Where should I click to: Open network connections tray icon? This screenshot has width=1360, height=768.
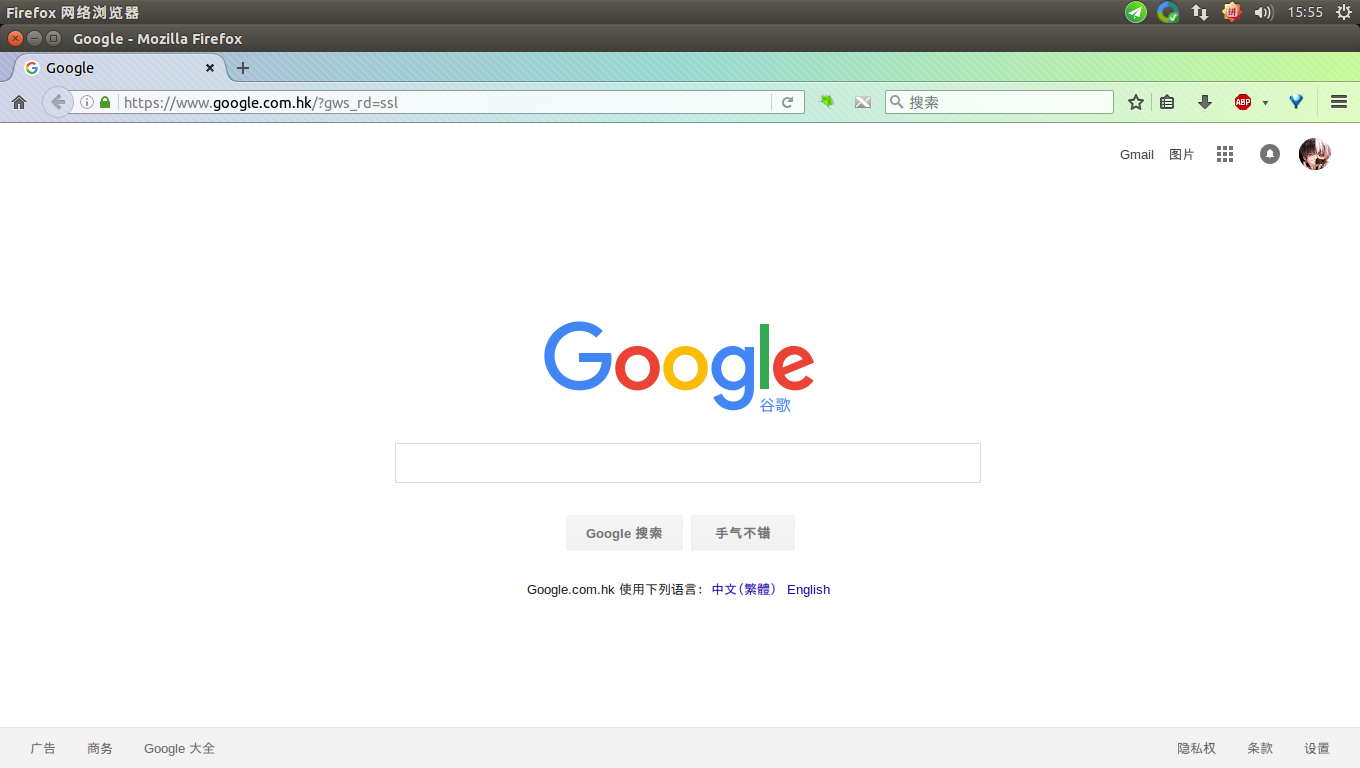pyautogui.click(x=1200, y=12)
